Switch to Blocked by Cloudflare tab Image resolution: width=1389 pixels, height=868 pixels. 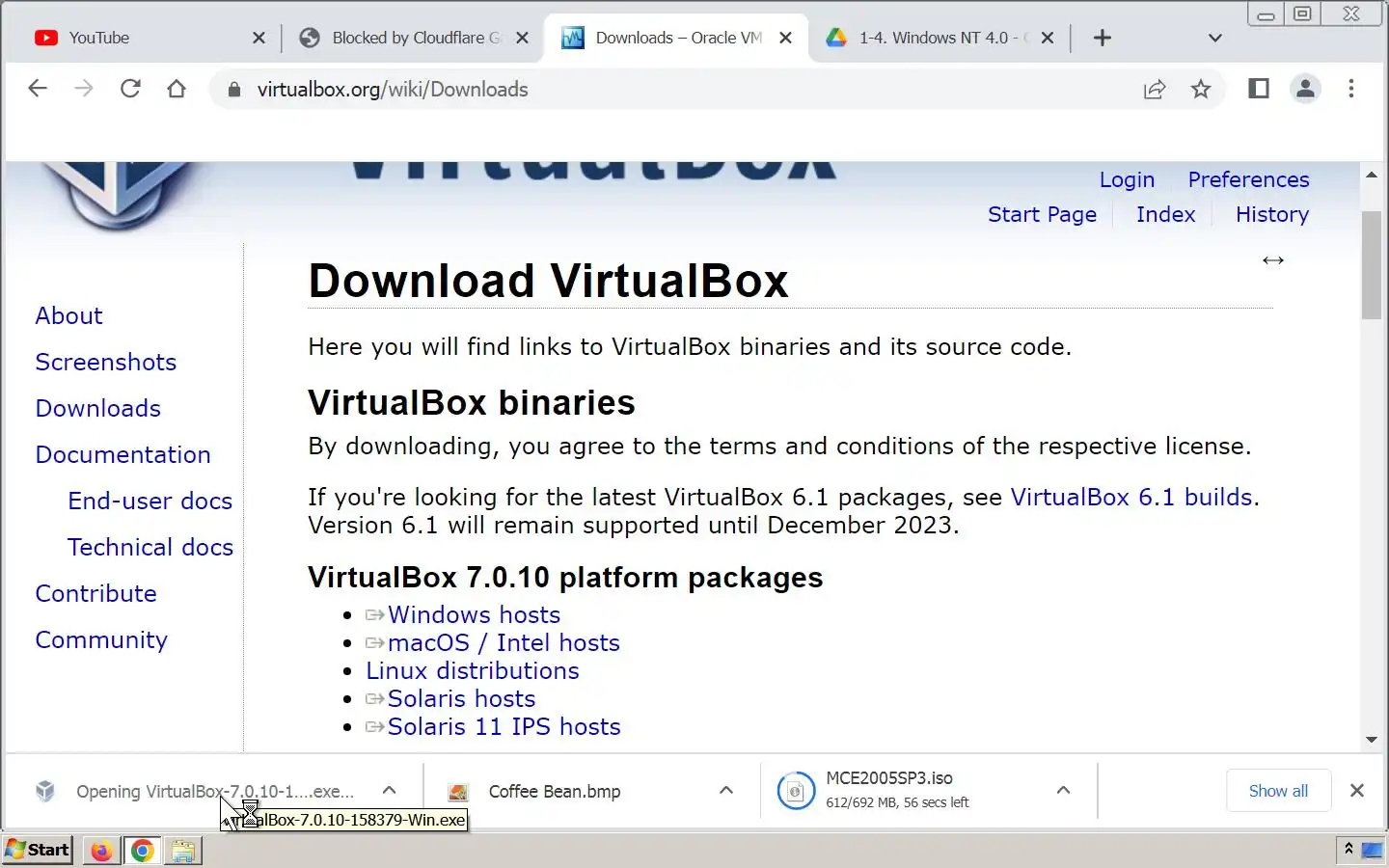[415, 38]
